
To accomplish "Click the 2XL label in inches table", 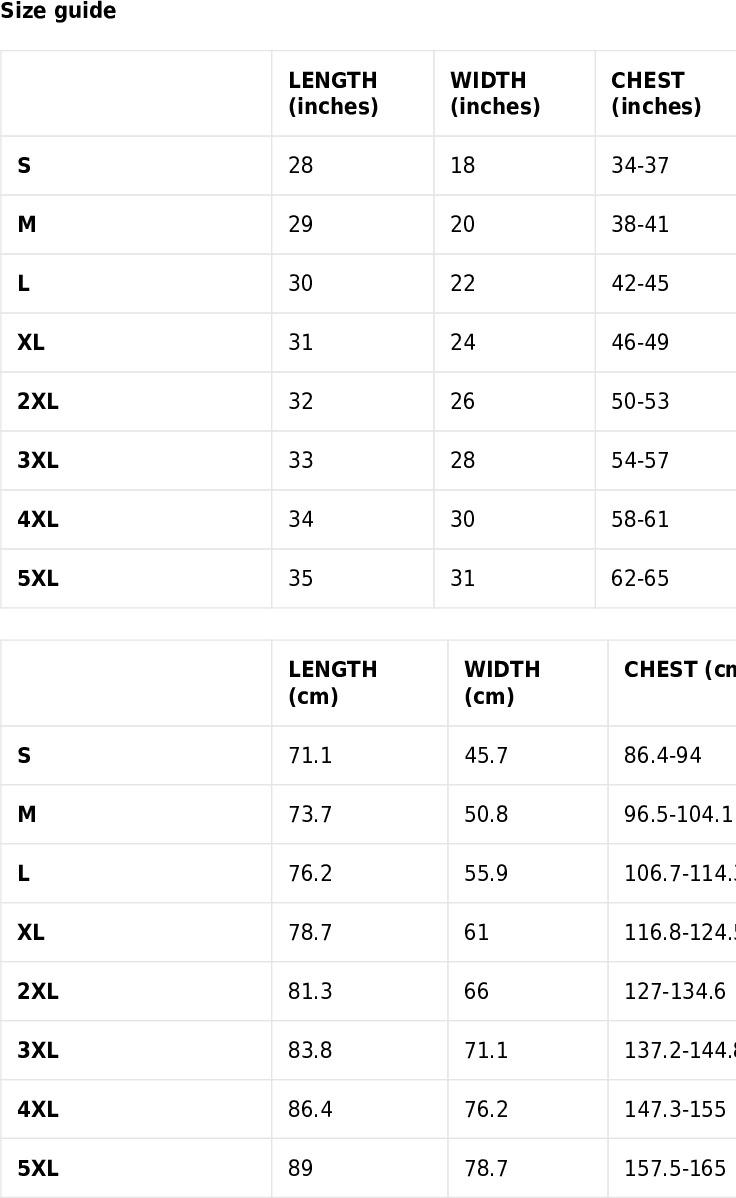I will 37,401.
